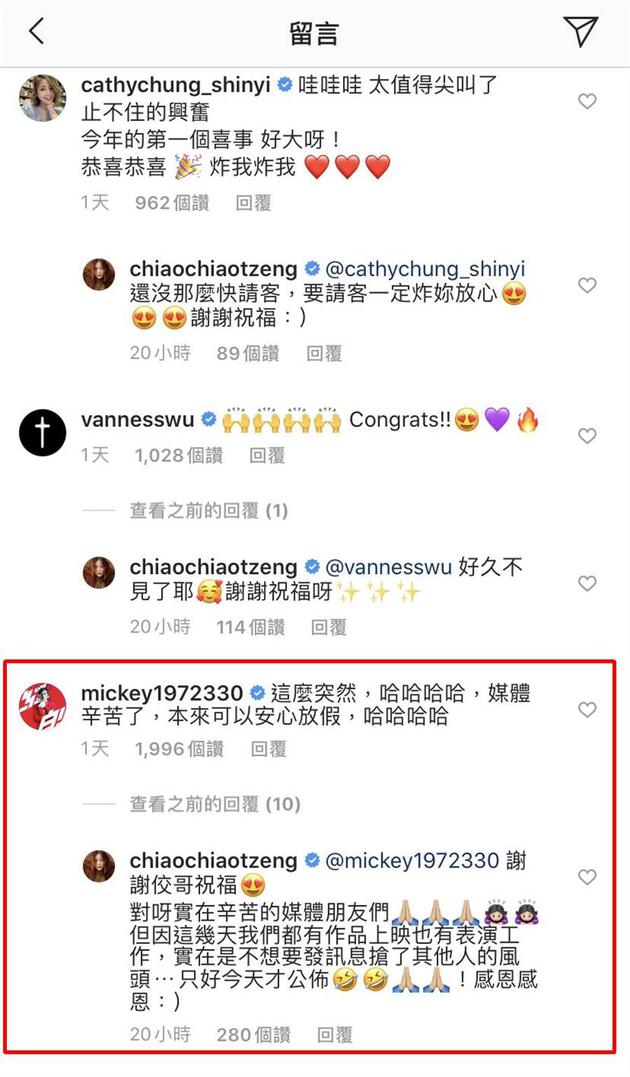630x1077 pixels.
Task: View 1,996個讚 likes on mickey1972330's comment
Action: [179, 749]
